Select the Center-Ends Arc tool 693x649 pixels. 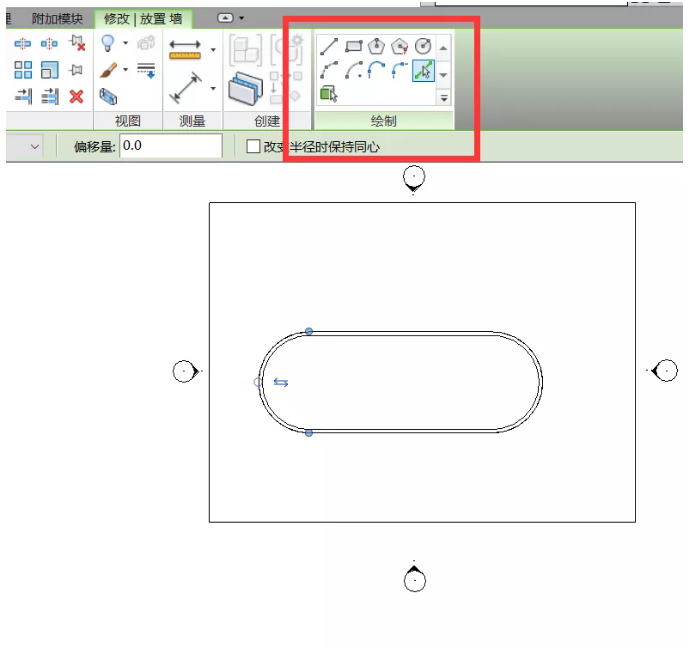[354, 71]
